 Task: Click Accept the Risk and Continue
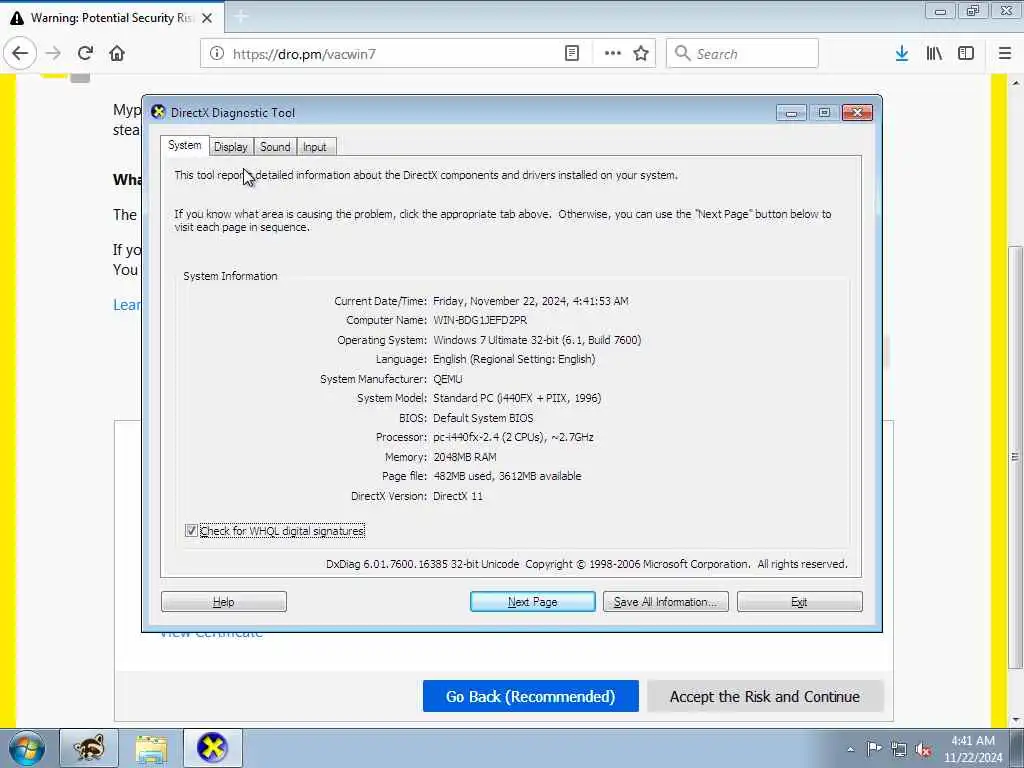[x=765, y=696]
